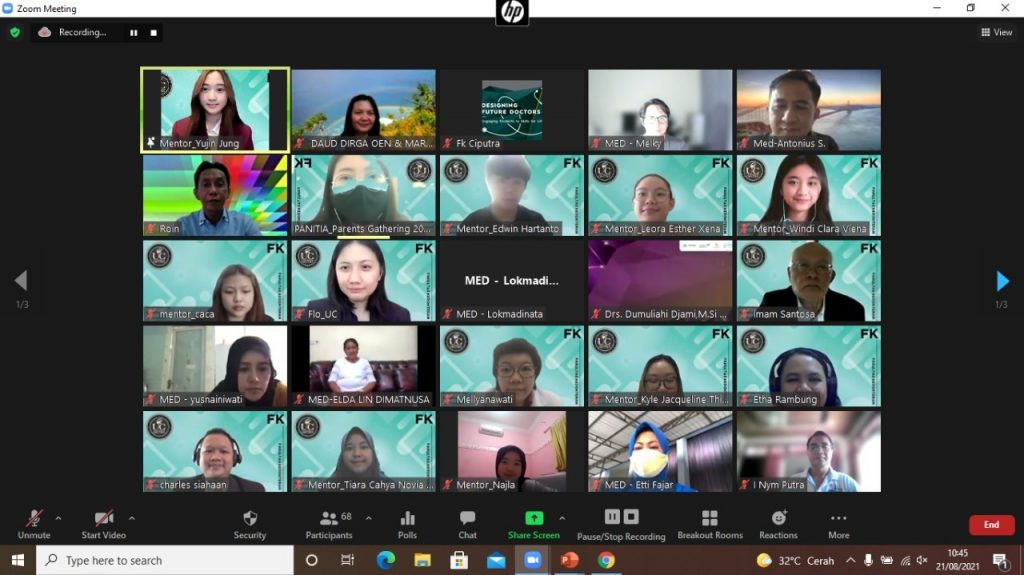Screen dimensions: 1024x575
Task: Expand video options arrow beside Start Video
Action: 132,518
